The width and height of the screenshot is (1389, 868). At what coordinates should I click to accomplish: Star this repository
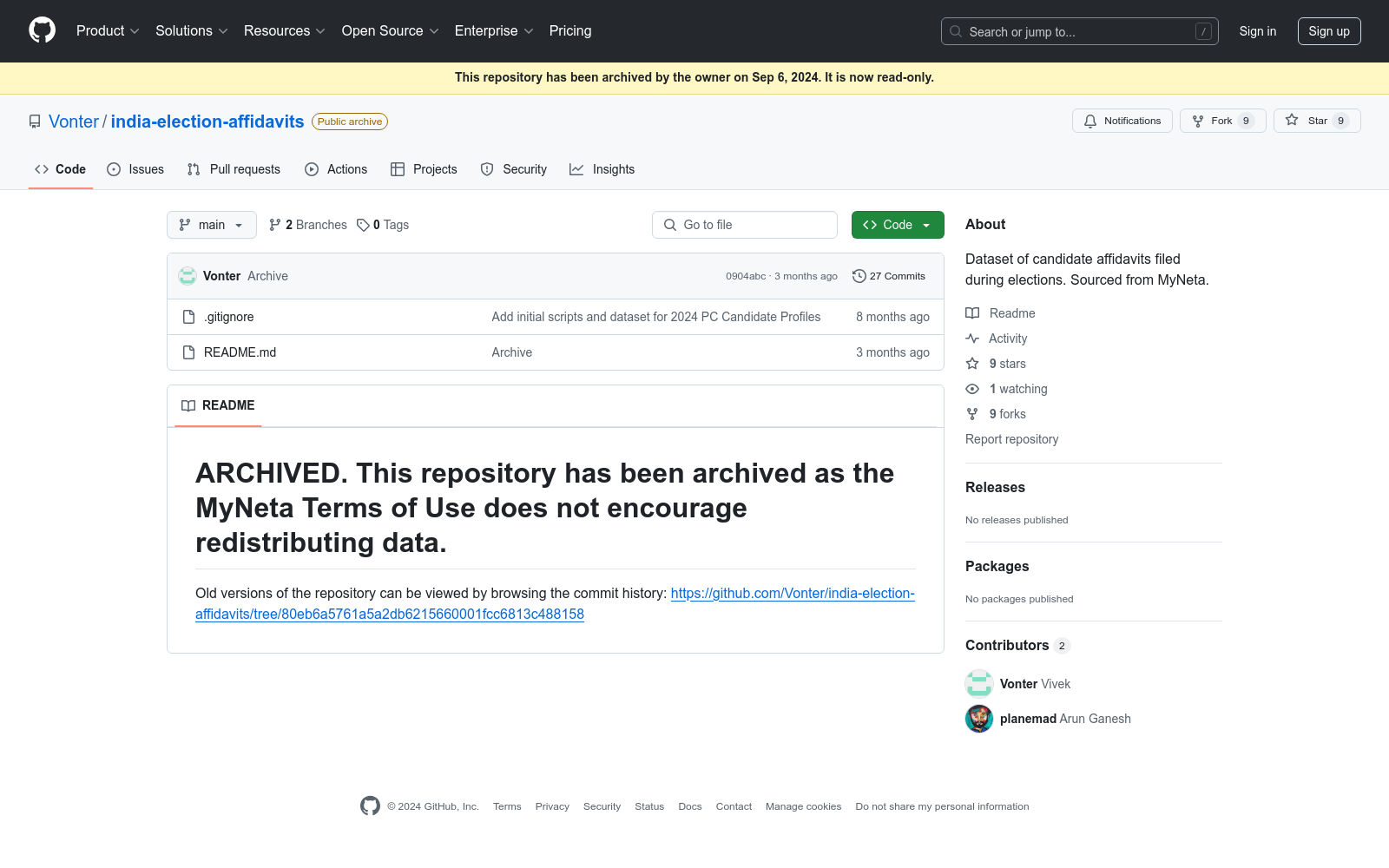point(1317,121)
